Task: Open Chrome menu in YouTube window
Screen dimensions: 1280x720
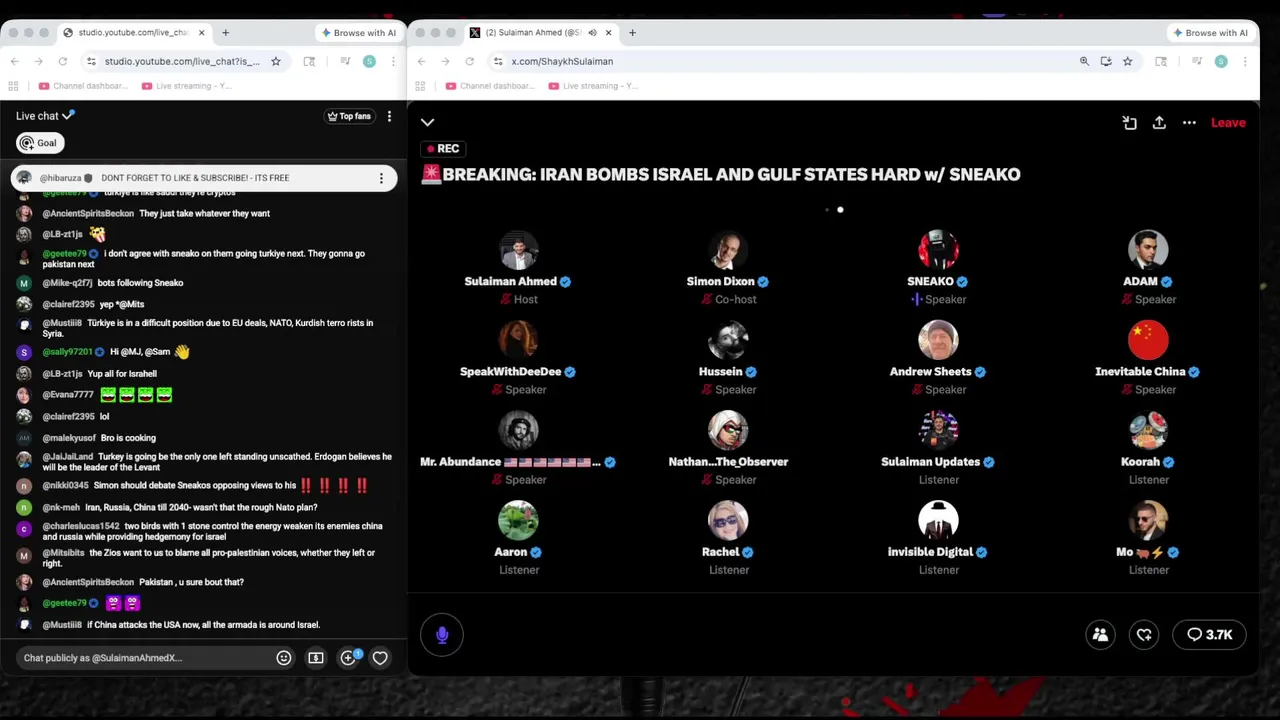Action: (x=393, y=62)
